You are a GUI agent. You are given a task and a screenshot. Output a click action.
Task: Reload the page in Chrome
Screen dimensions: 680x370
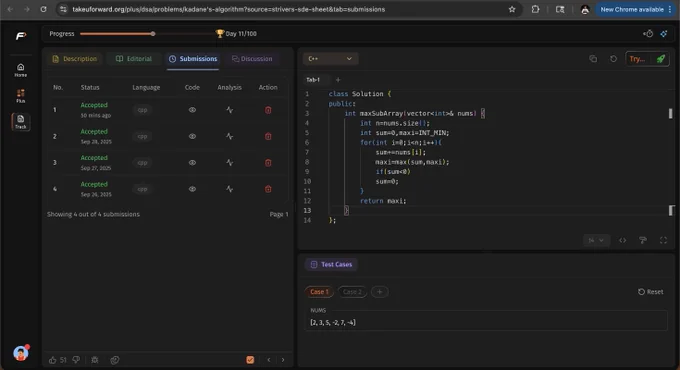(43, 9)
